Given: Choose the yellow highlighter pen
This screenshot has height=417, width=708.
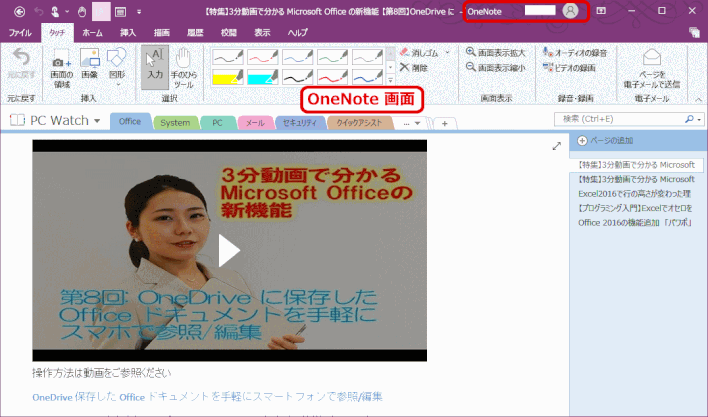Looking at the screenshot, I should (x=228, y=77).
